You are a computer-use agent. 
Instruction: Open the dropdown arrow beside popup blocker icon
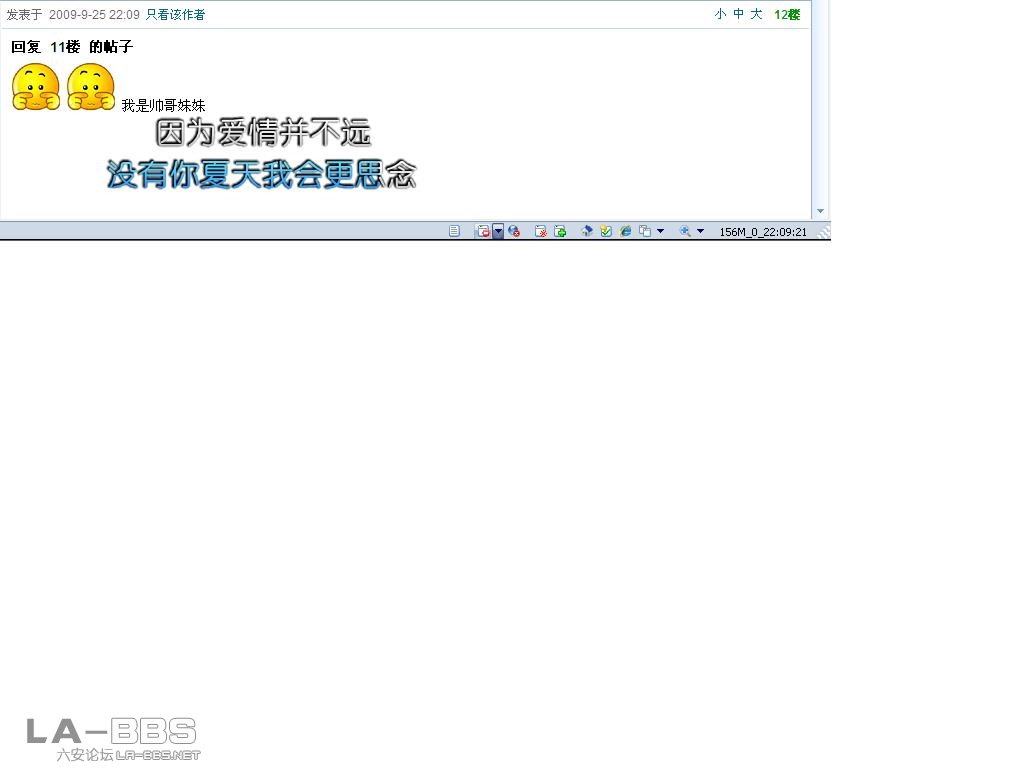pyautogui.click(x=498, y=231)
